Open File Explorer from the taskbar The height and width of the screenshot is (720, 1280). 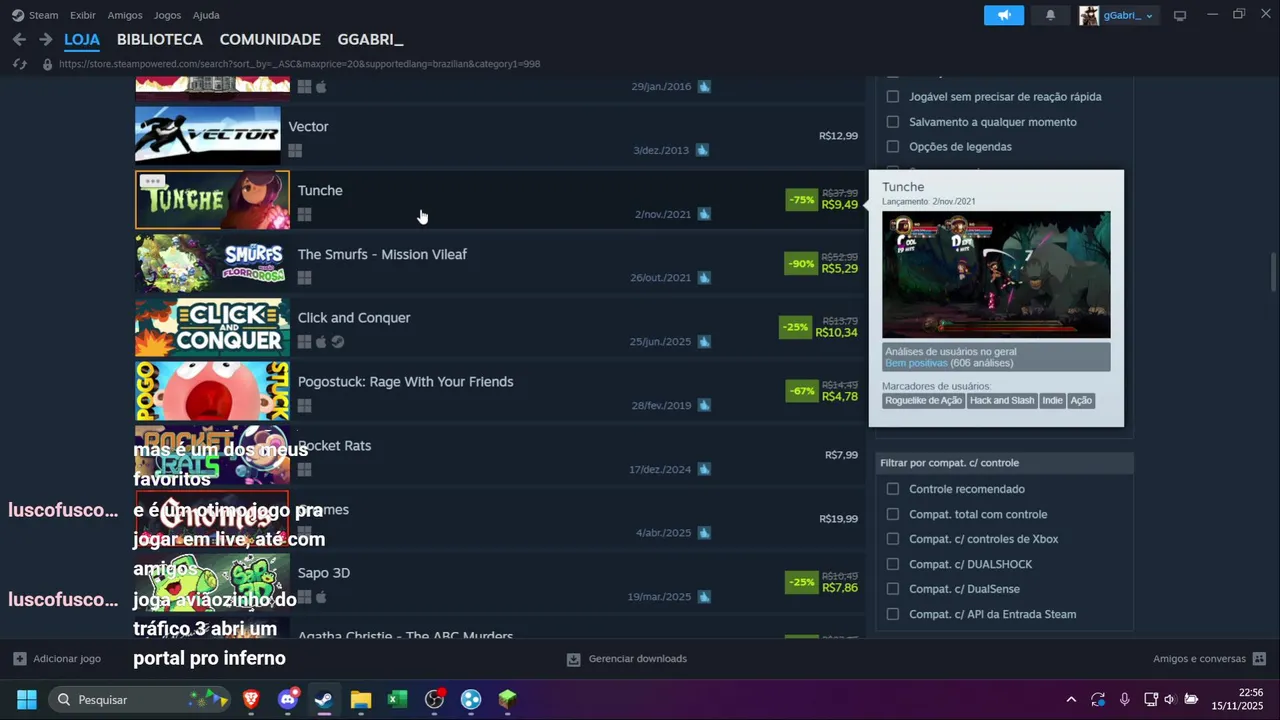[361, 699]
